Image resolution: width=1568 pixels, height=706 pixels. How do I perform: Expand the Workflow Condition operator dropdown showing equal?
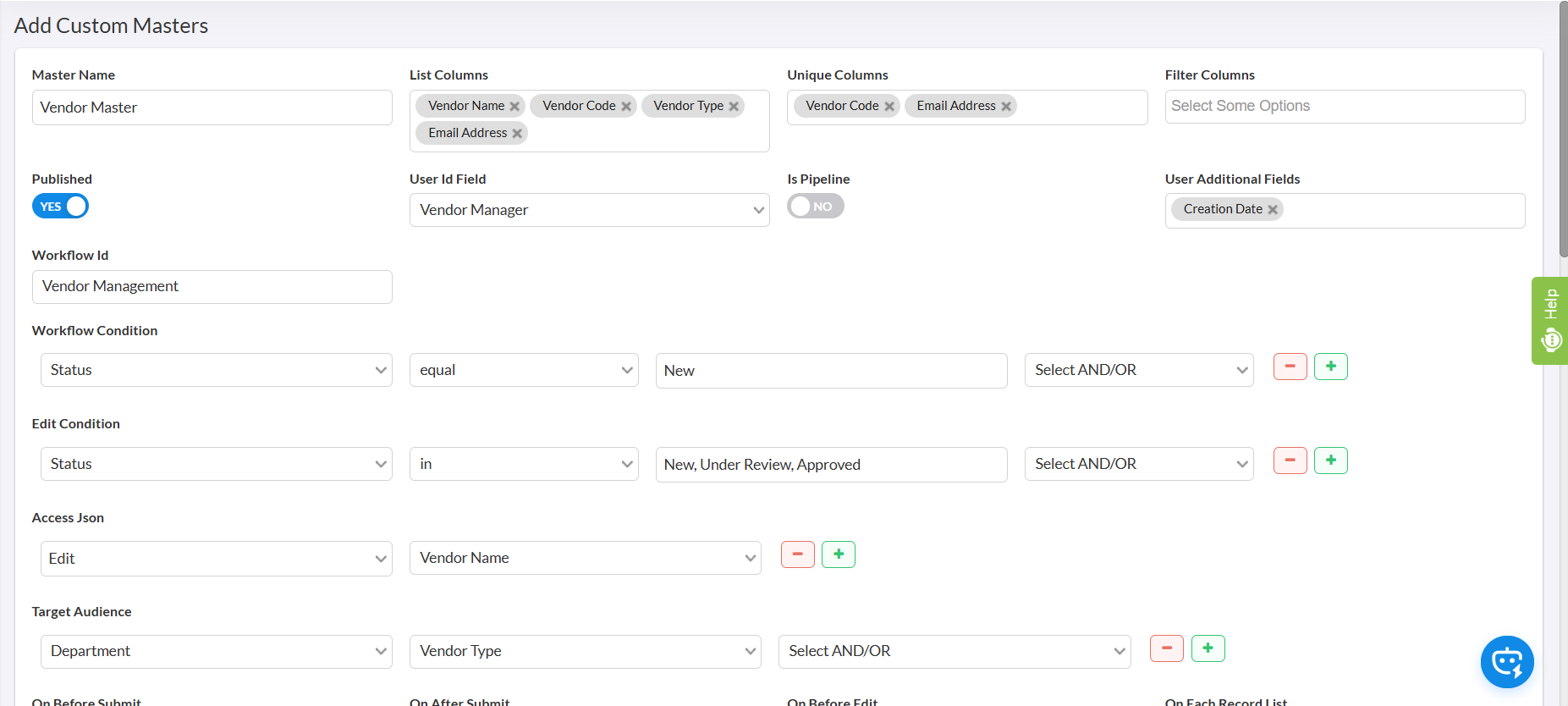click(x=524, y=370)
